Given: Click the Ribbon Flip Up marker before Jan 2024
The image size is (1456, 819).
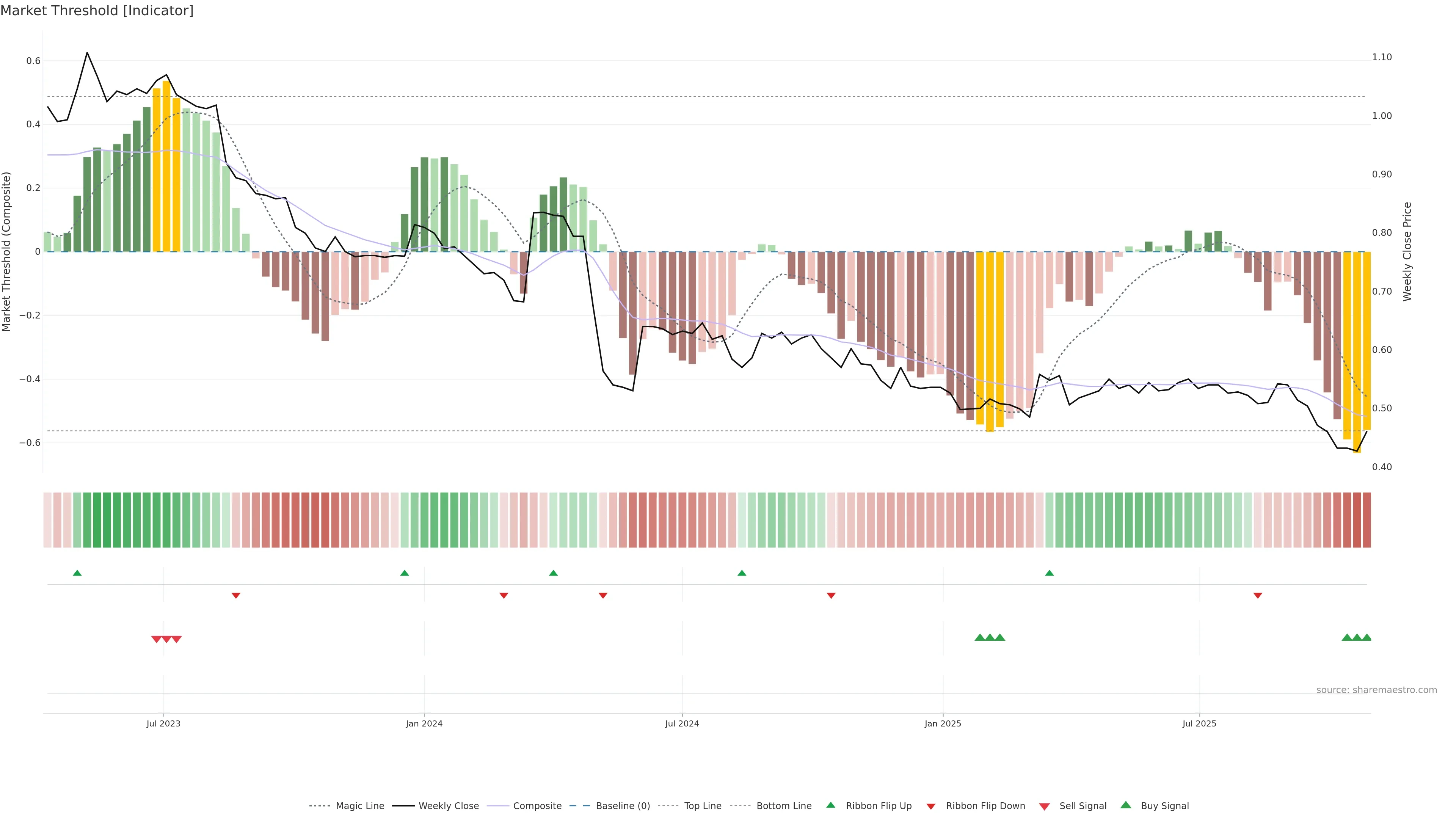Looking at the screenshot, I should pos(405,573).
